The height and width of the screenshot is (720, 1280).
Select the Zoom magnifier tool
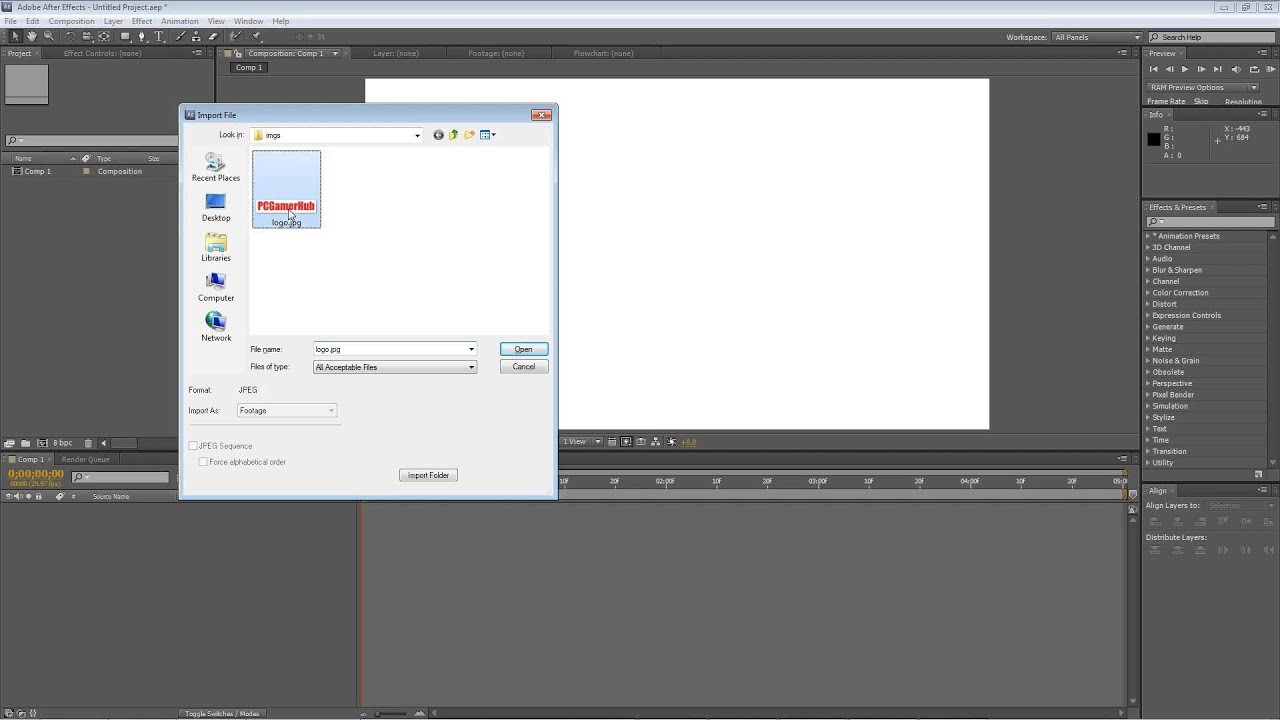(x=49, y=36)
